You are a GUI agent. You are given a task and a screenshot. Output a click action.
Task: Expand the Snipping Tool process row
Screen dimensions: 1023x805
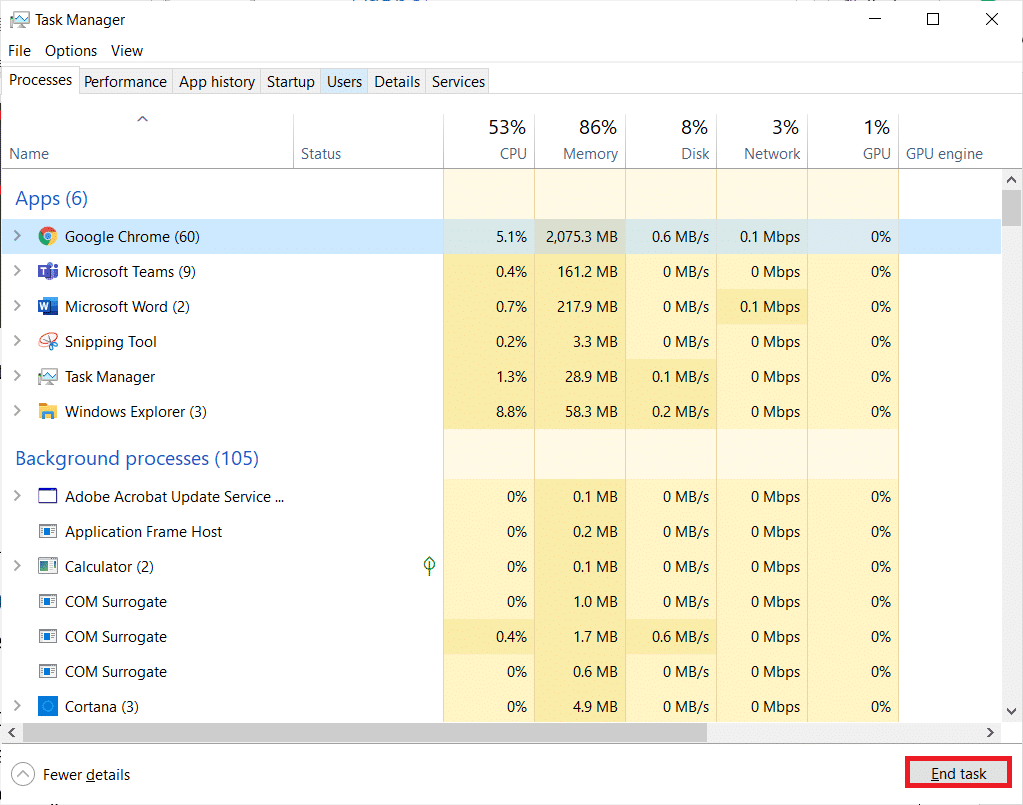18,341
